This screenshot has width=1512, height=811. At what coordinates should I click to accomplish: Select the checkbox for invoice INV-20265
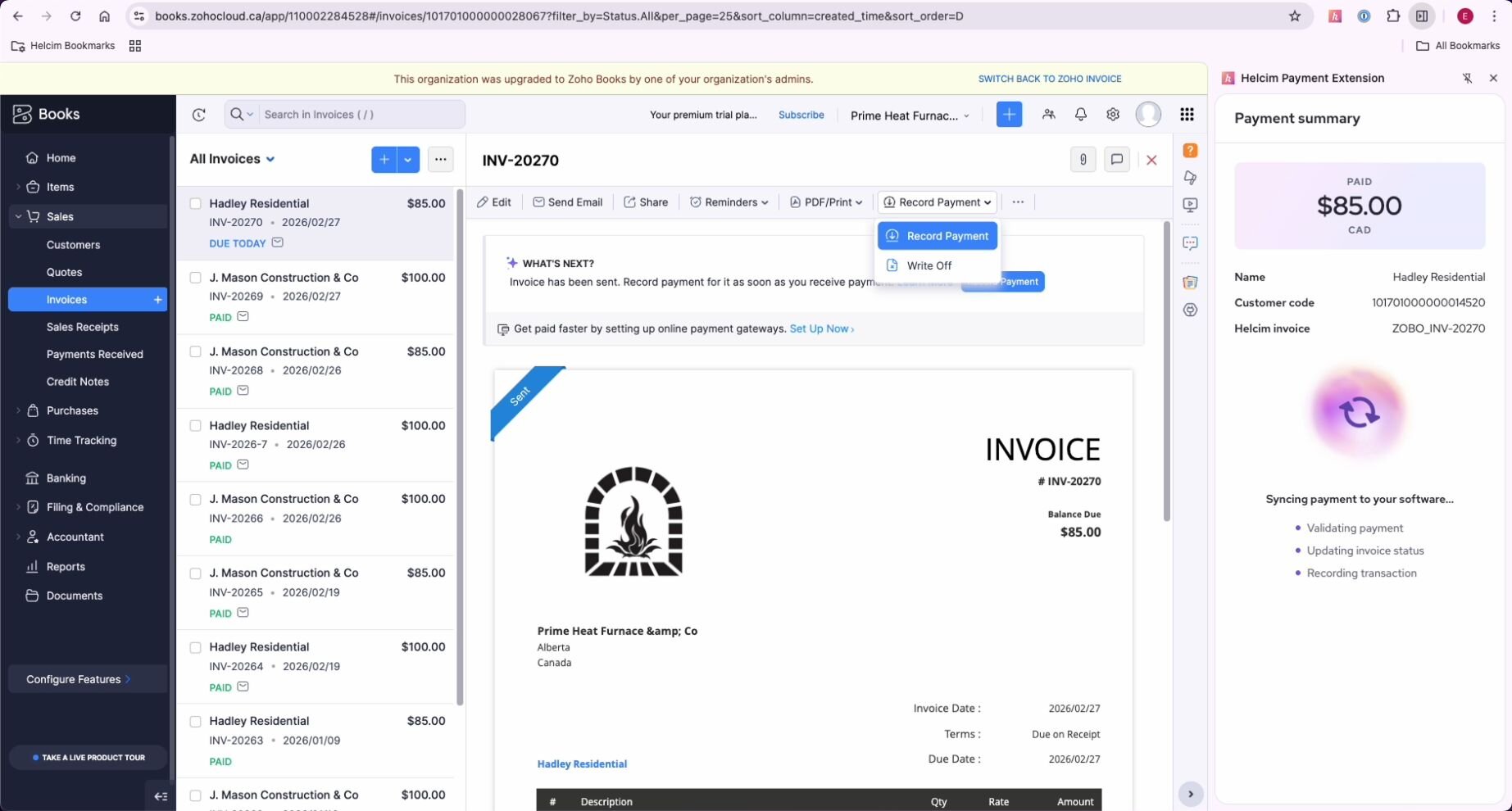(x=195, y=573)
